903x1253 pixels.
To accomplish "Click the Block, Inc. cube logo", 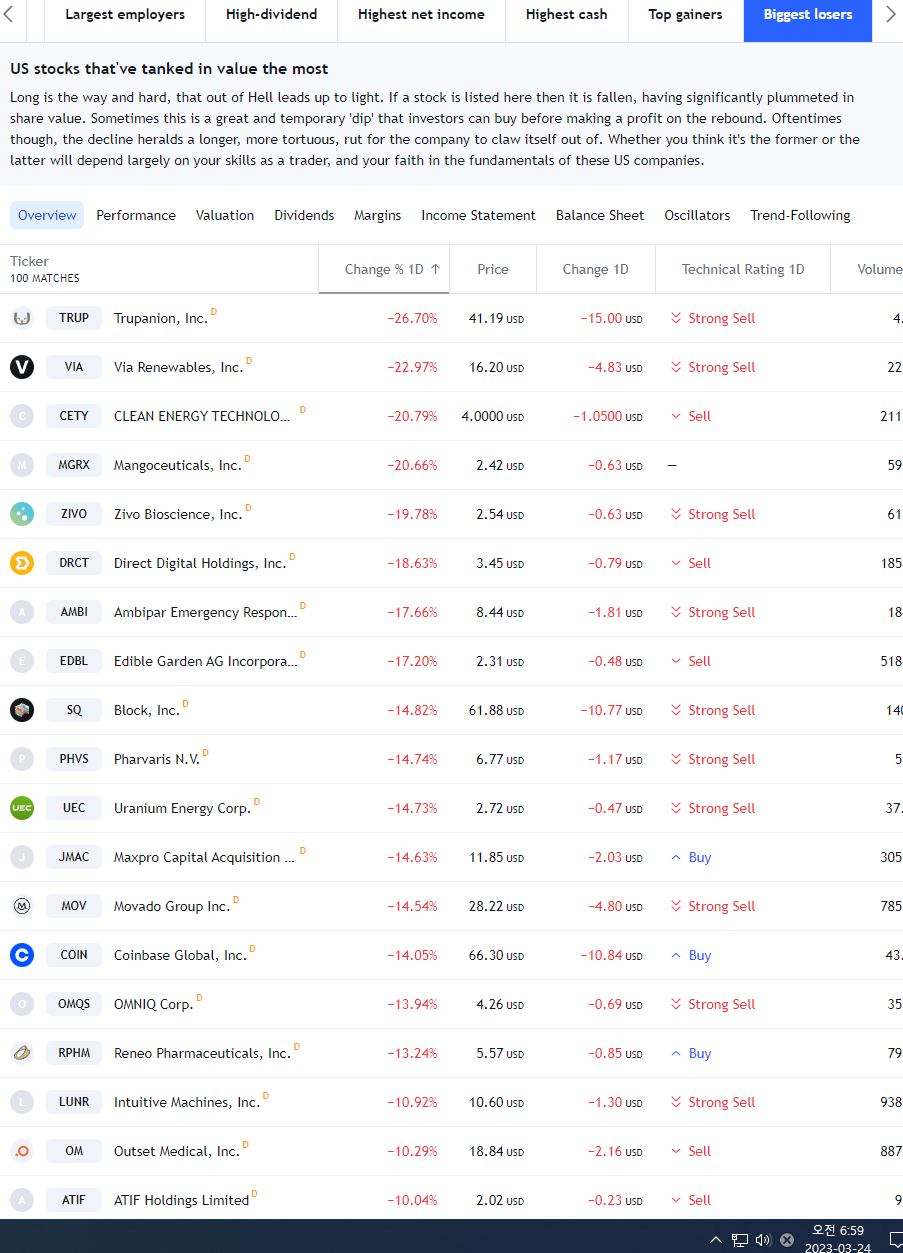I will (x=22, y=710).
